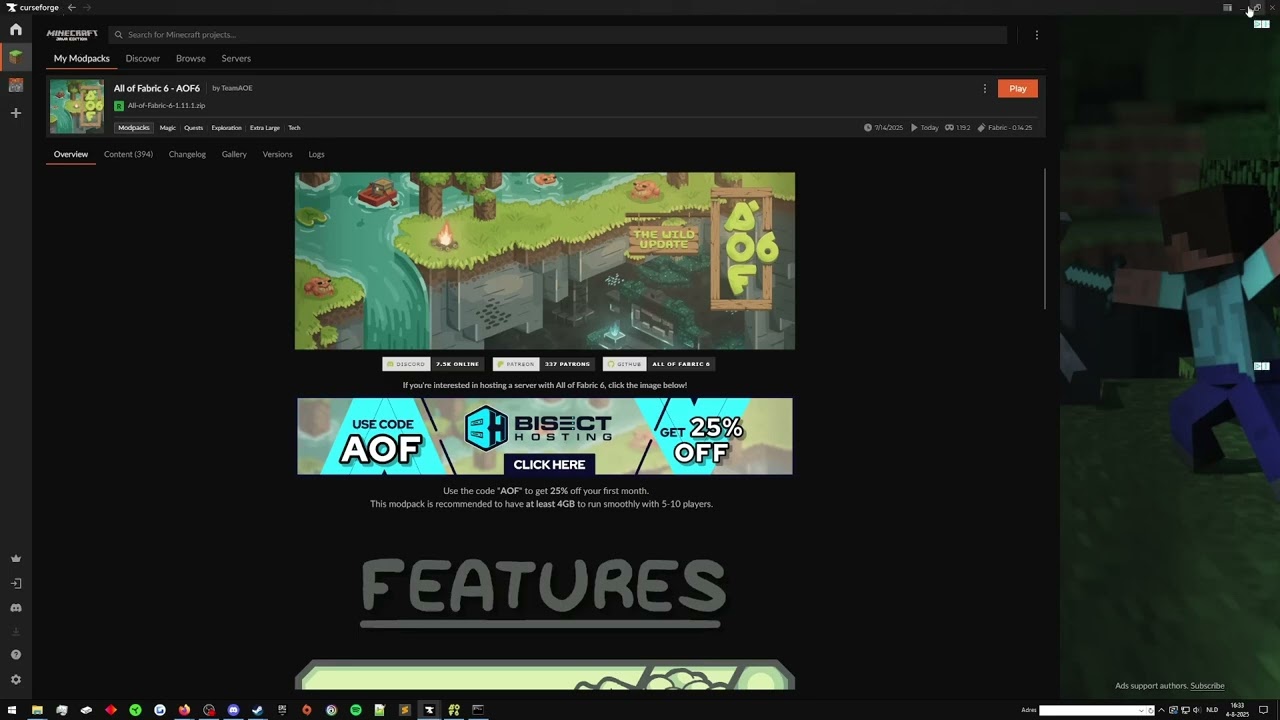Open the notification center icon
The height and width of the screenshot is (720, 1280).
pyautogui.click(x=1263, y=710)
